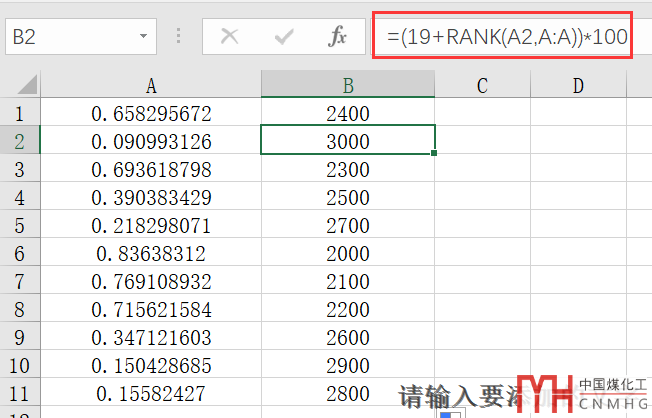The width and height of the screenshot is (652, 418).
Task: Select row 7 header
Action: click(x=20, y=280)
